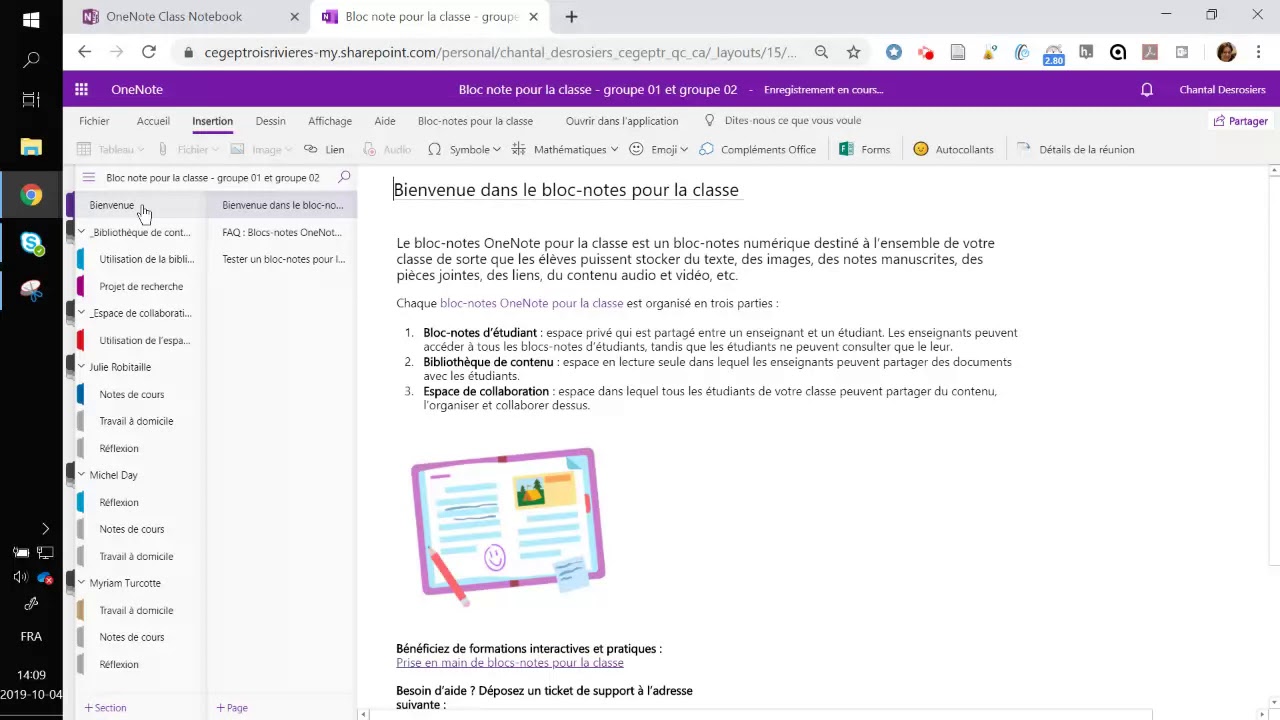Open the Mathématiques dropdown
Screen dimensions: 1280x720
tap(564, 149)
